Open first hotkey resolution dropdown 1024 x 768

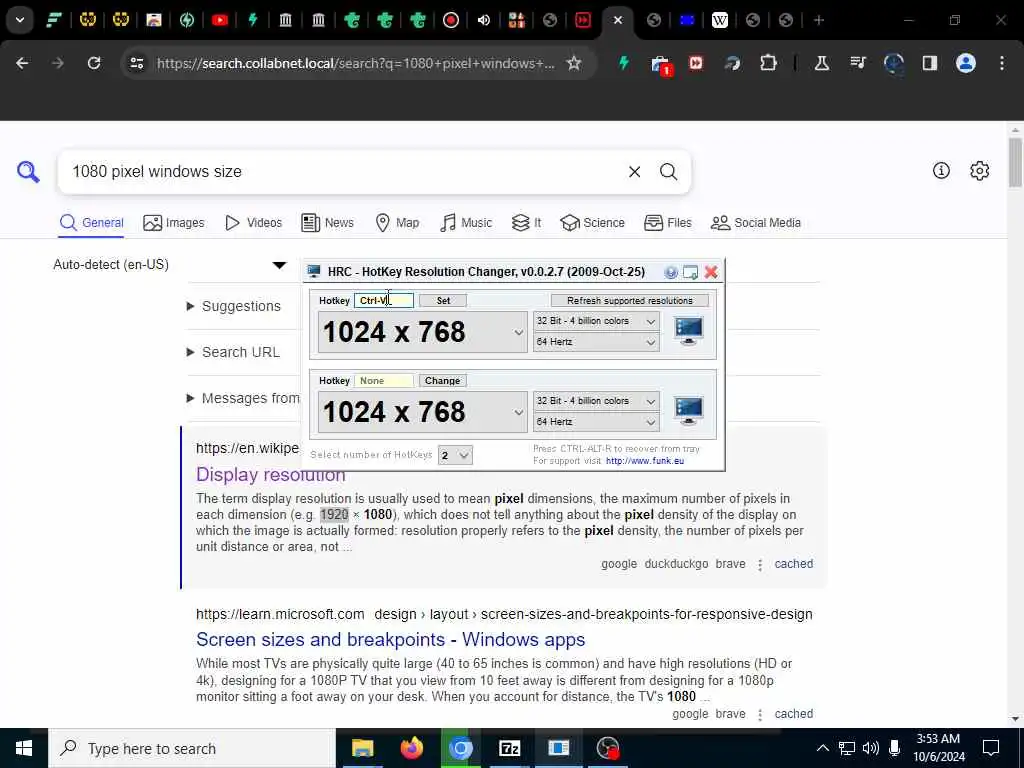click(x=422, y=332)
